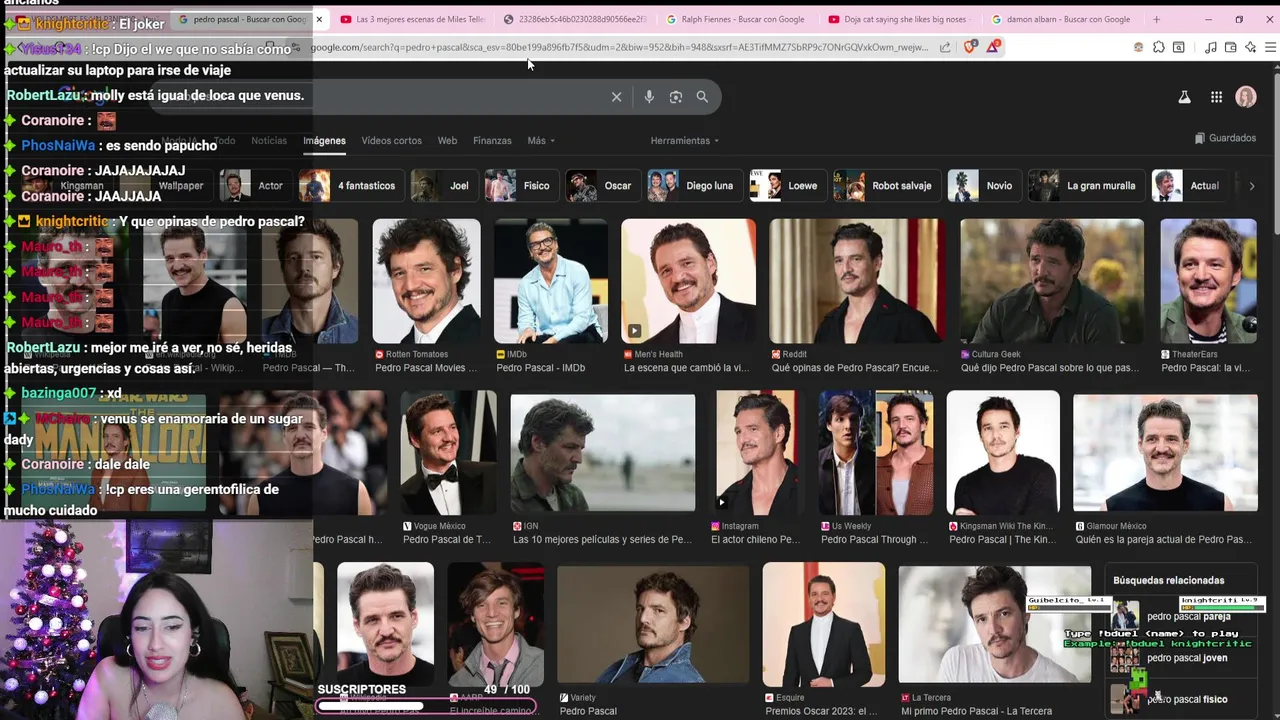The image size is (1280, 720).
Task: Open Guardados saved items
Action: coord(1225,138)
